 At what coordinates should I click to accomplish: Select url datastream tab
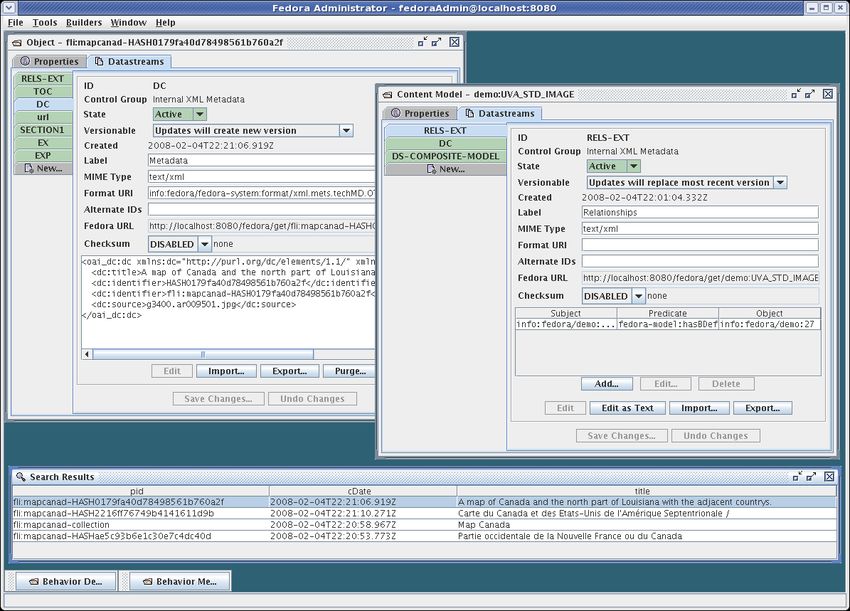pyautogui.click(x=43, y=117)
